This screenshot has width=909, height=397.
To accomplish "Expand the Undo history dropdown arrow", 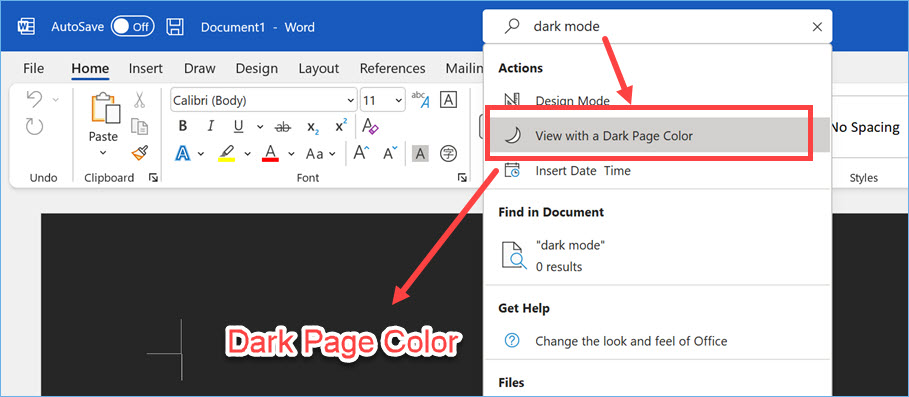I will coord(56,100).
